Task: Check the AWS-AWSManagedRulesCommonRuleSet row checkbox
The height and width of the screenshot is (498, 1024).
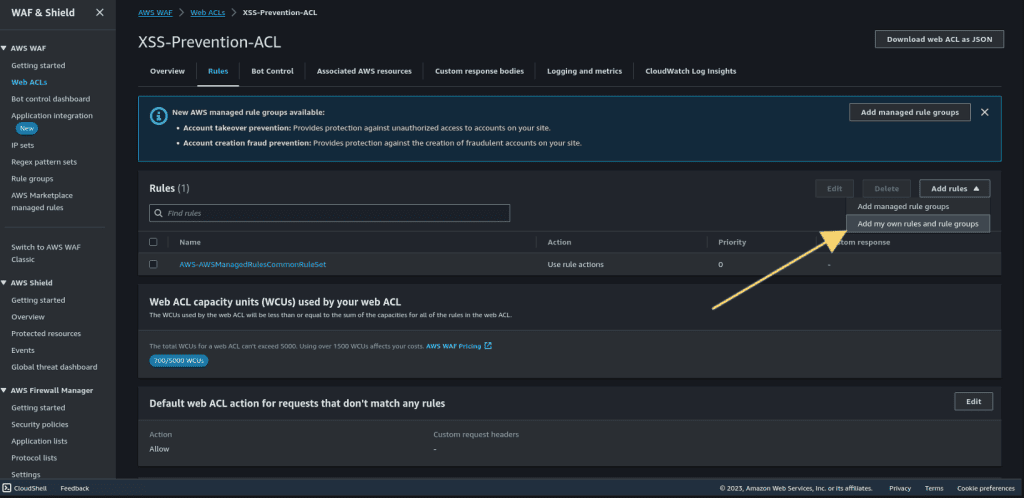Action: (153, 264)
